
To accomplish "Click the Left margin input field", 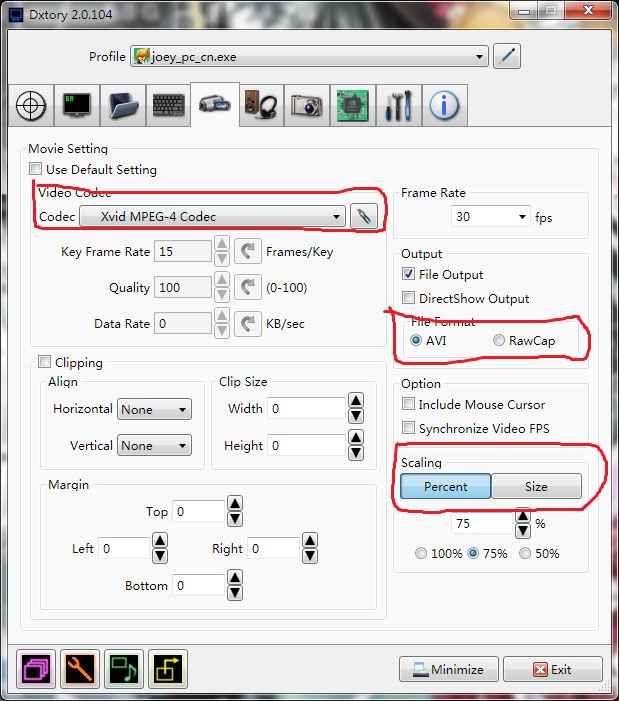I will click(x=125, y=549).
